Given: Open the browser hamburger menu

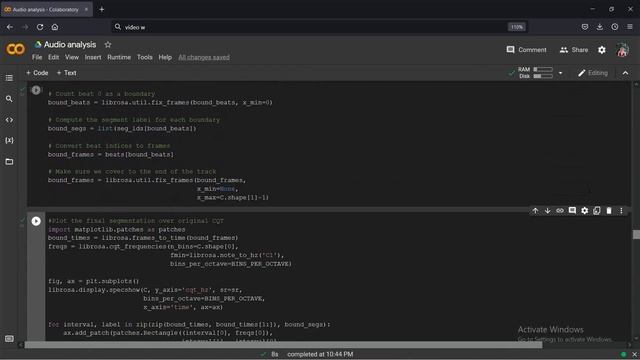Looking at the screenshot, I should pos(630,27).
